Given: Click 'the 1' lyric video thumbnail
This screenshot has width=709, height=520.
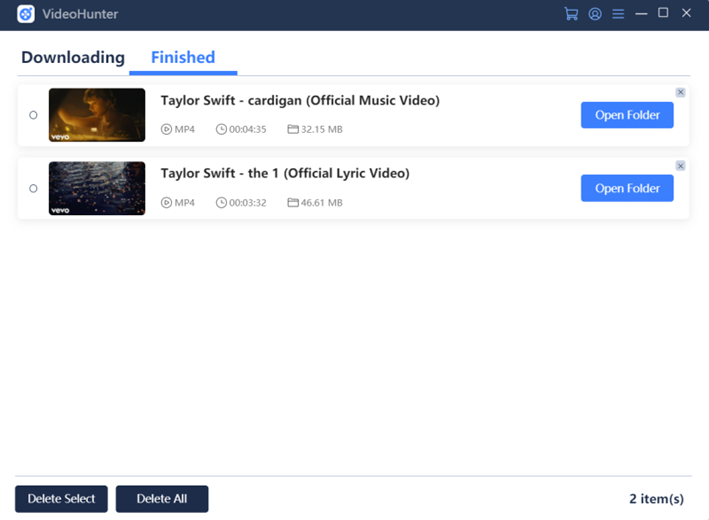Looking at the screenshot, I should [97, 188].
